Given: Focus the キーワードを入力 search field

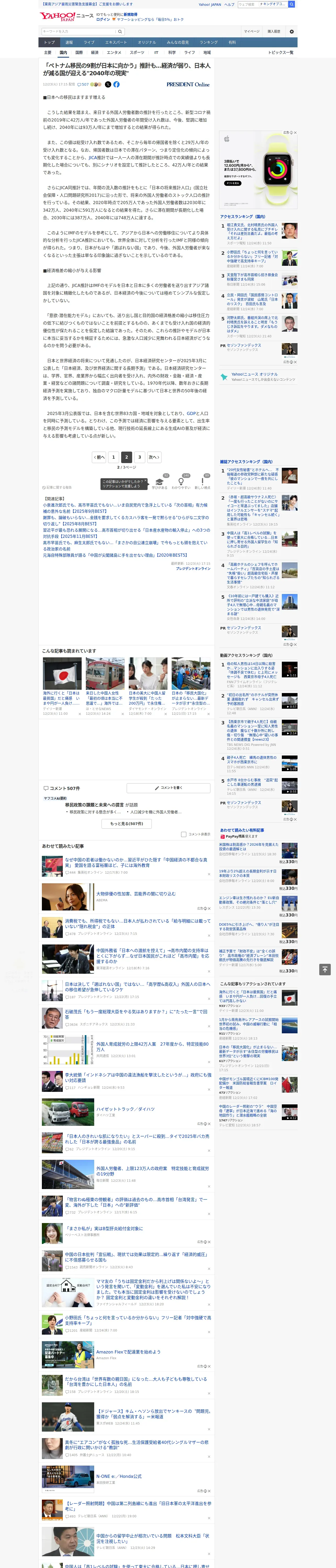Looking at the screenshot, I should (79, 32).
